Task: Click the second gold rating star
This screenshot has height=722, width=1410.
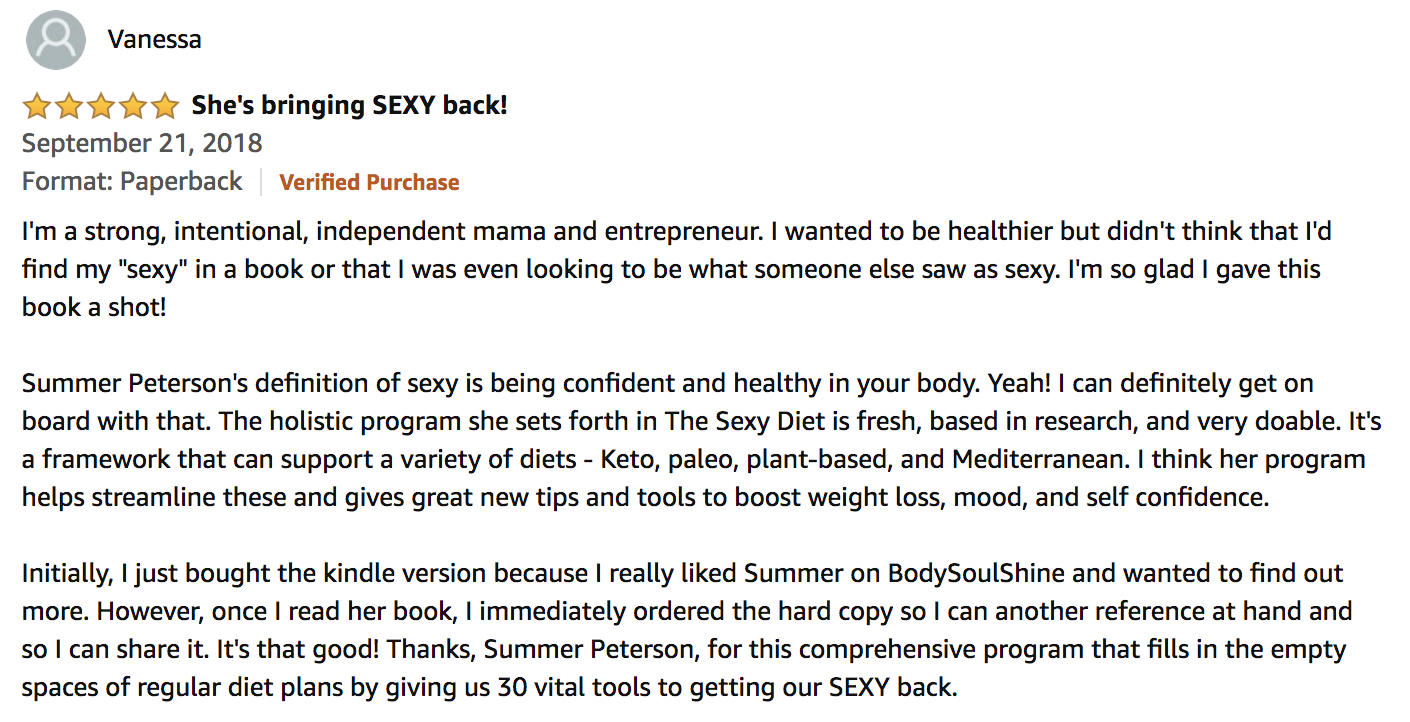Action: (69, 106)
